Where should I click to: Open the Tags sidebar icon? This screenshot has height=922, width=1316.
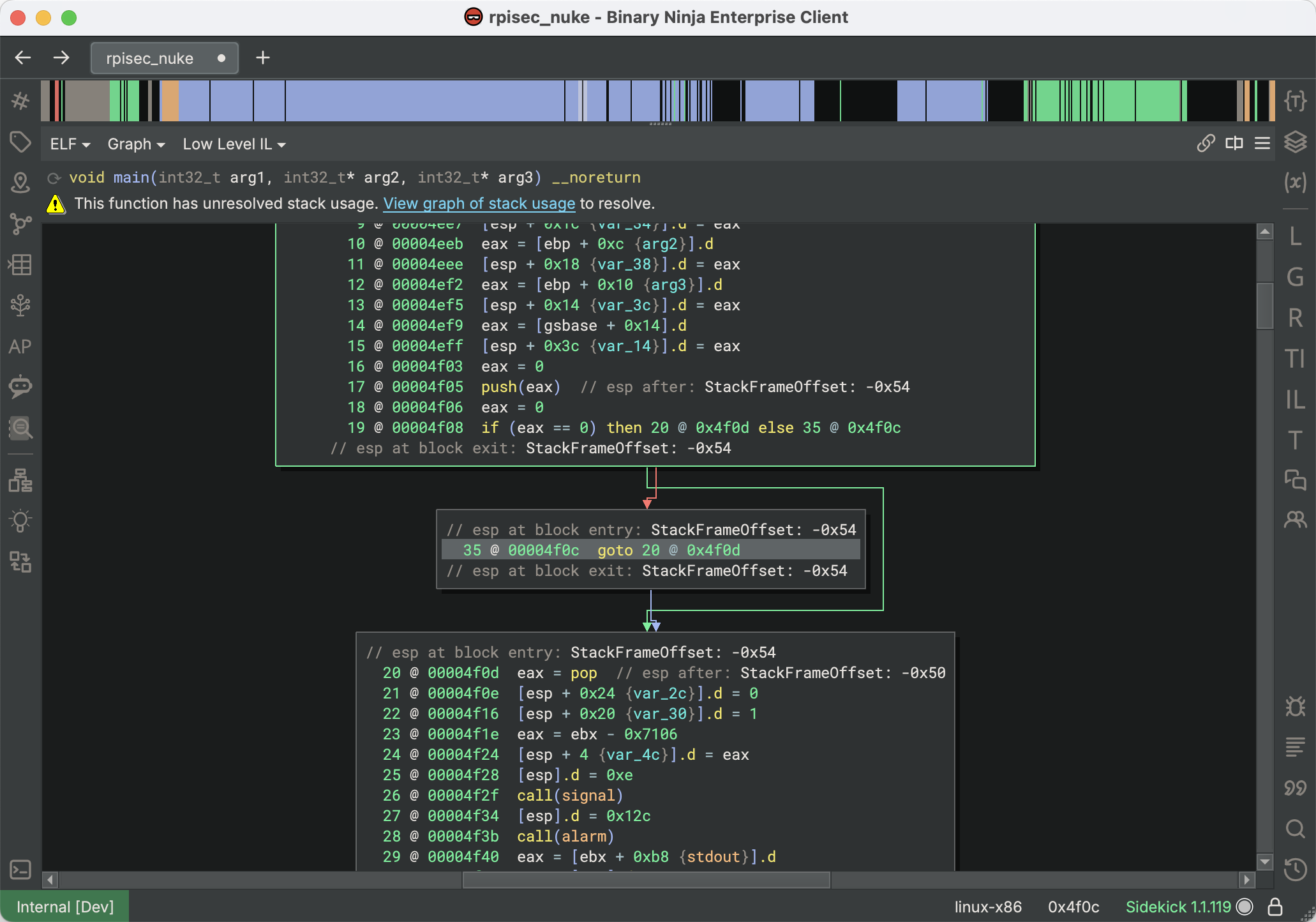click(20, 142)
